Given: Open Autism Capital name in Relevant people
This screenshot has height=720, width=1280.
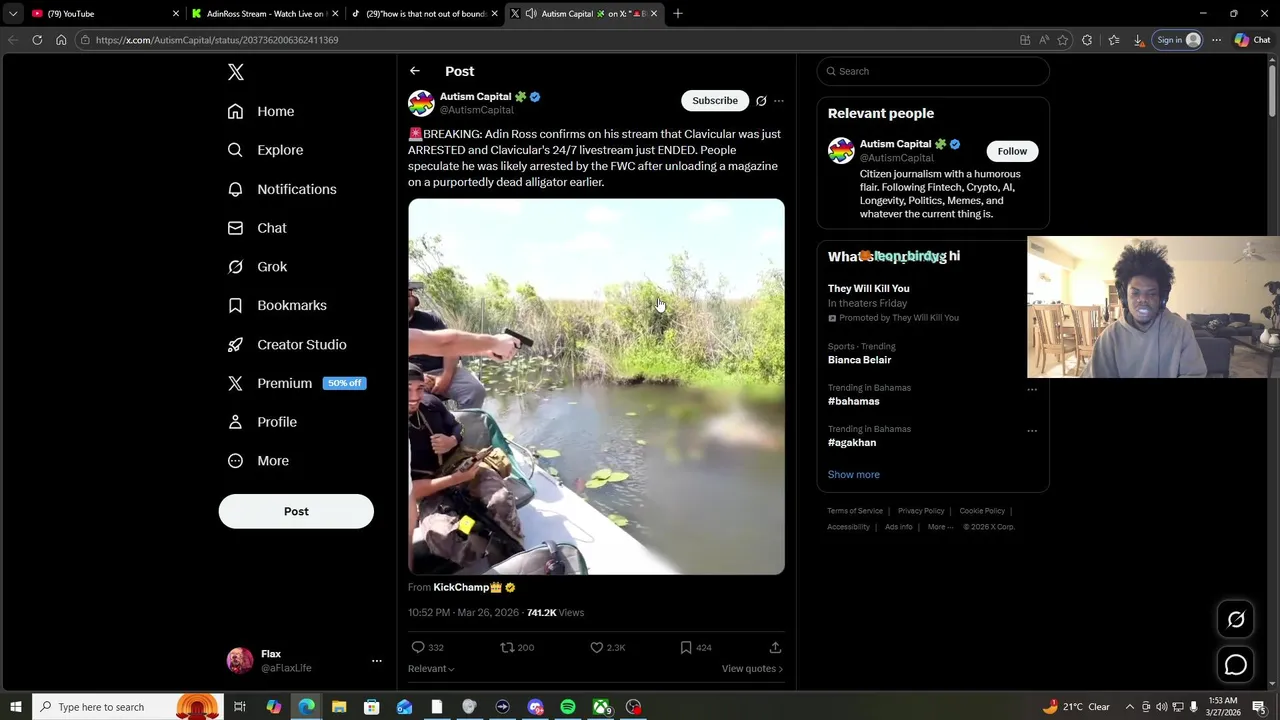Looking at the screenshot, I should tap(895, 144).
